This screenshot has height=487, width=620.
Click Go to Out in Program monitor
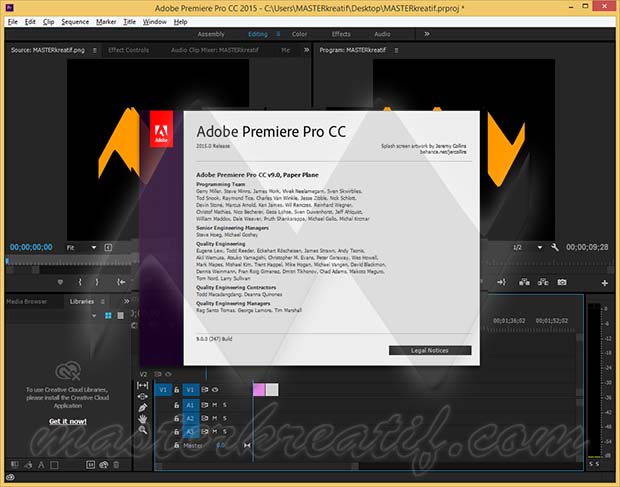pos(501,282)
